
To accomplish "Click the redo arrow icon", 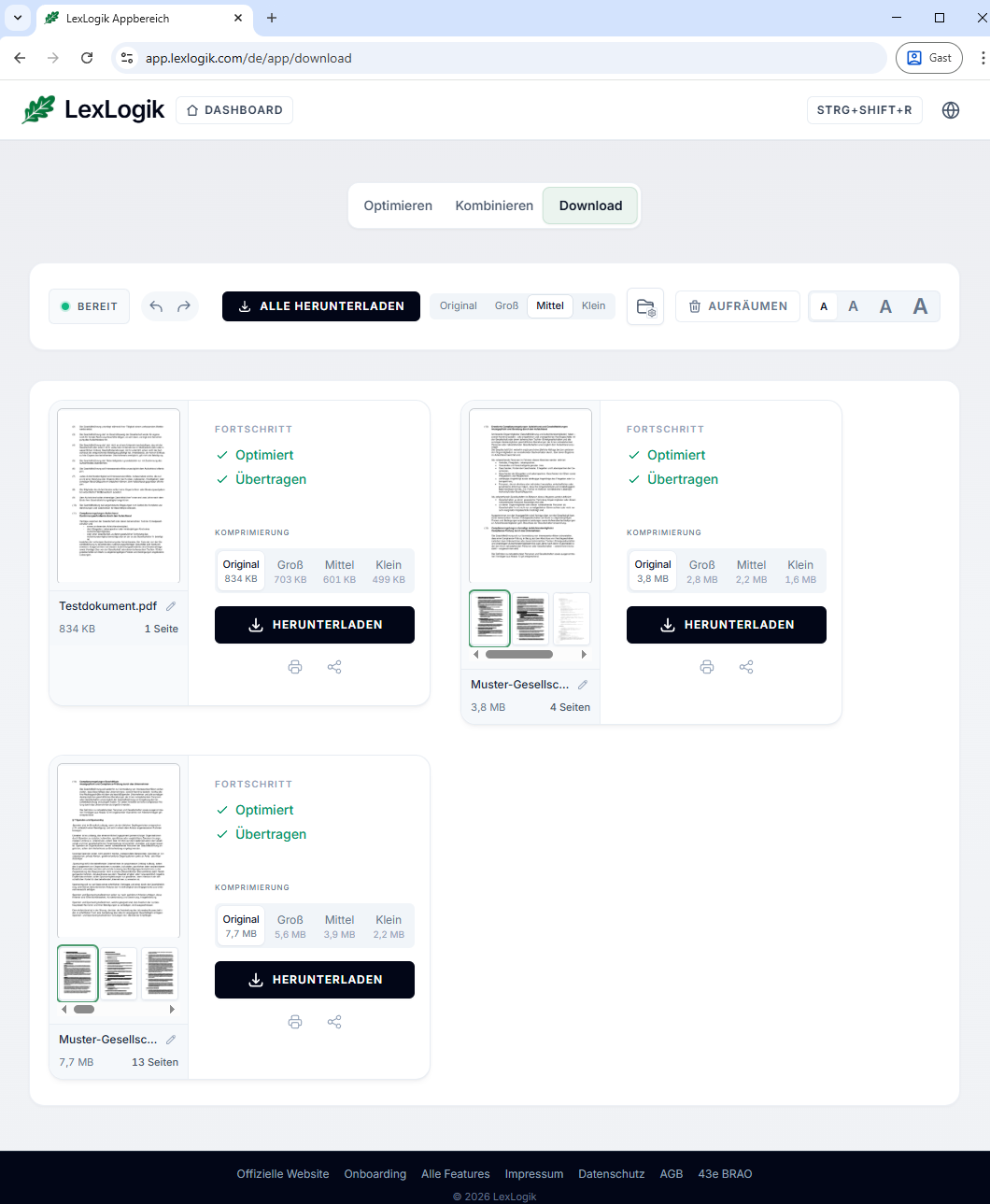I will click(184, 306).
